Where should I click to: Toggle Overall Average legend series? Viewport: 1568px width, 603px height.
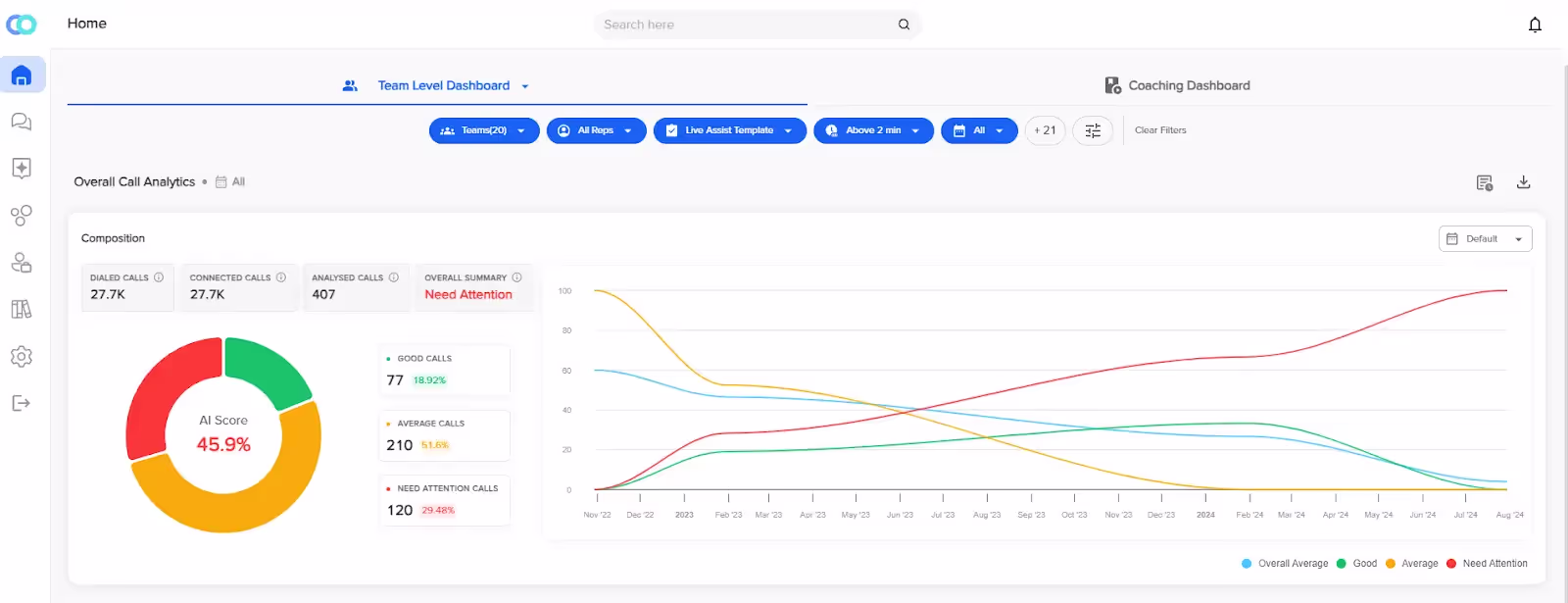[1285, 564]
